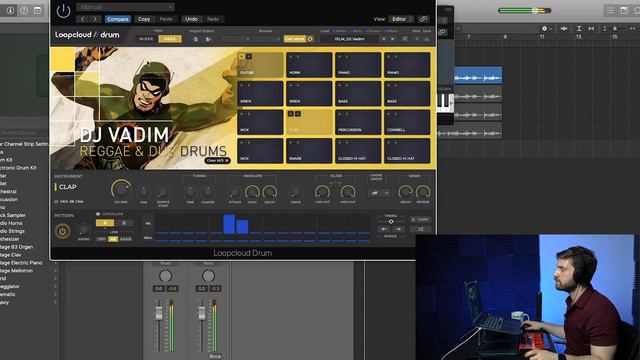This screenshot has width=640, height=360.
Task: Select the ROLL lane
Action: (x=148, y=238)
